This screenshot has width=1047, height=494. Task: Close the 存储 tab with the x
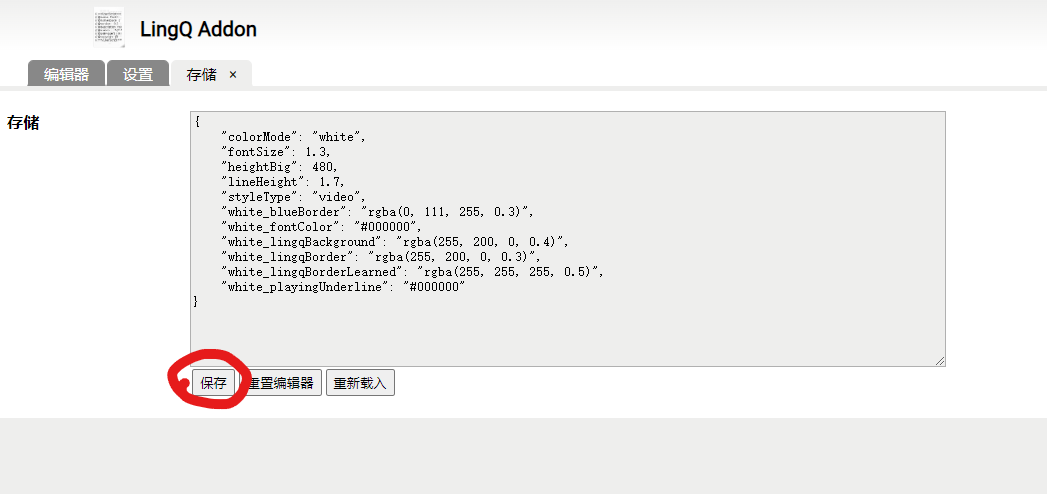point(233,75)
